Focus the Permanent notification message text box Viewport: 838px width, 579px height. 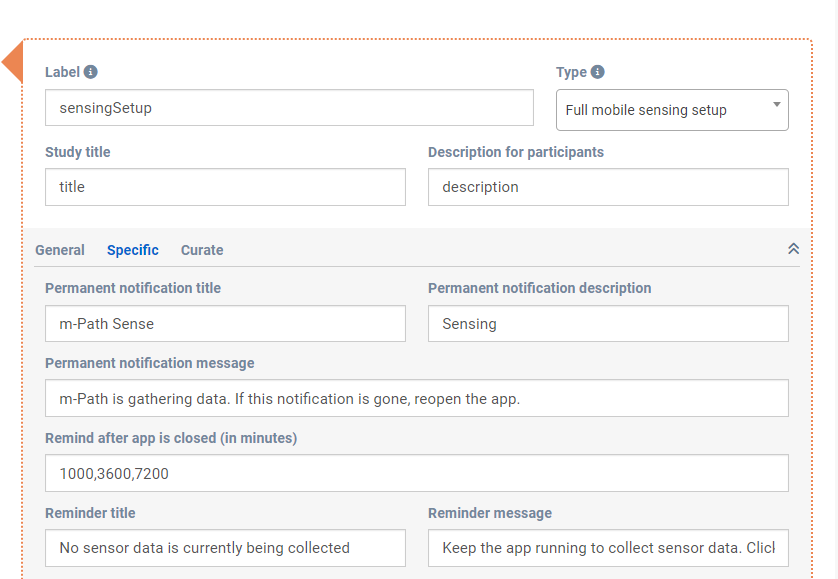416,398
